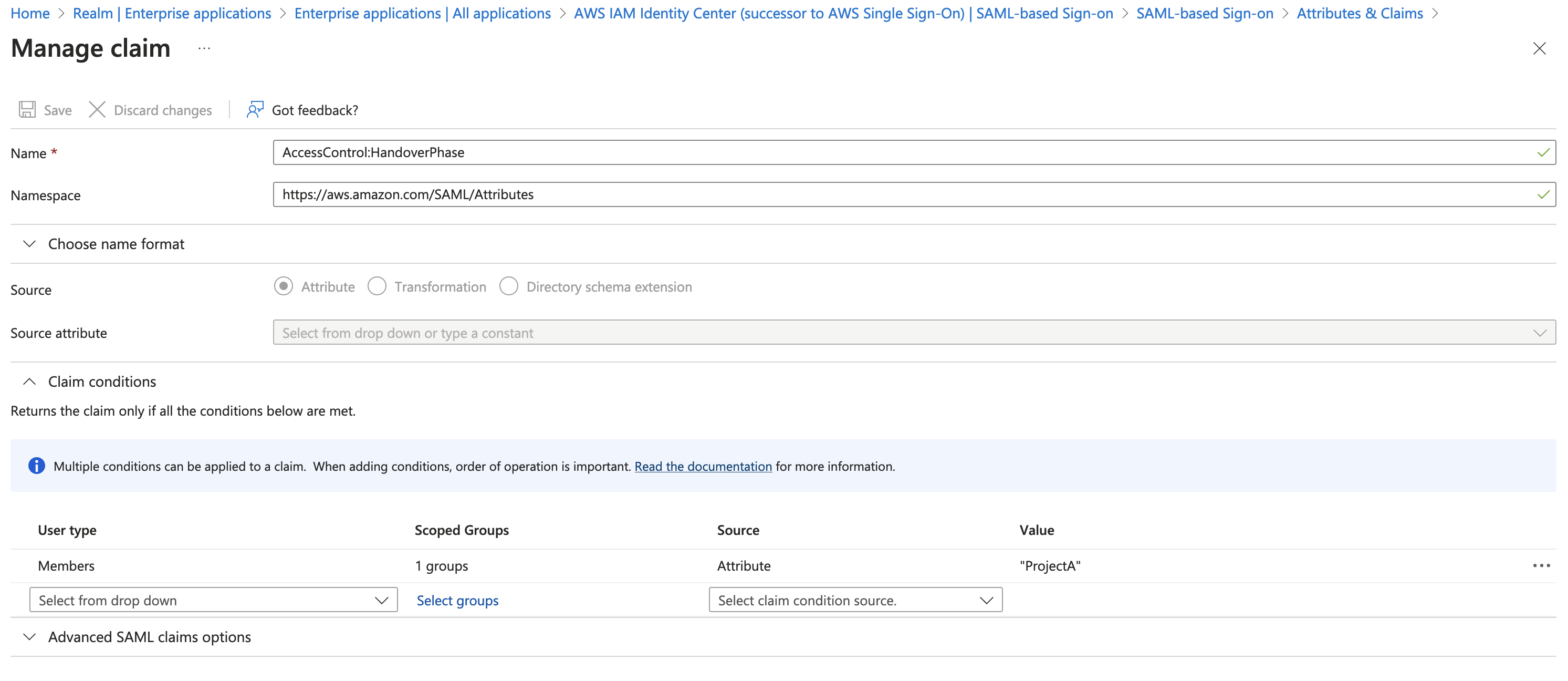Click the Save icon
Image resolution: width=1568 pixels, height=681 pixels.
click(x=27, y=110)
